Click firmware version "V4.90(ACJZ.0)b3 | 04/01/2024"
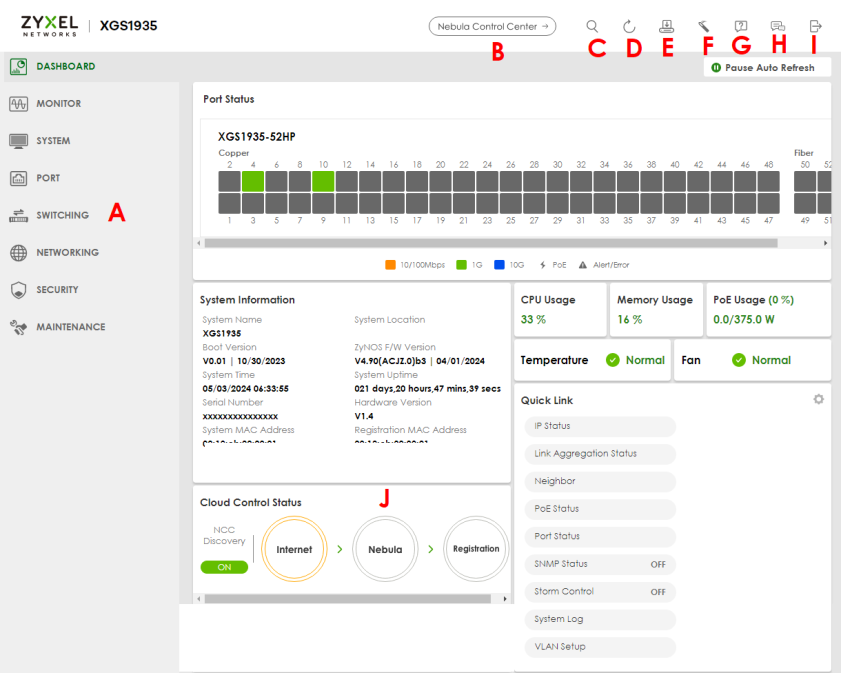This screenshot has width=841, height=673. (x=419, y=361)
